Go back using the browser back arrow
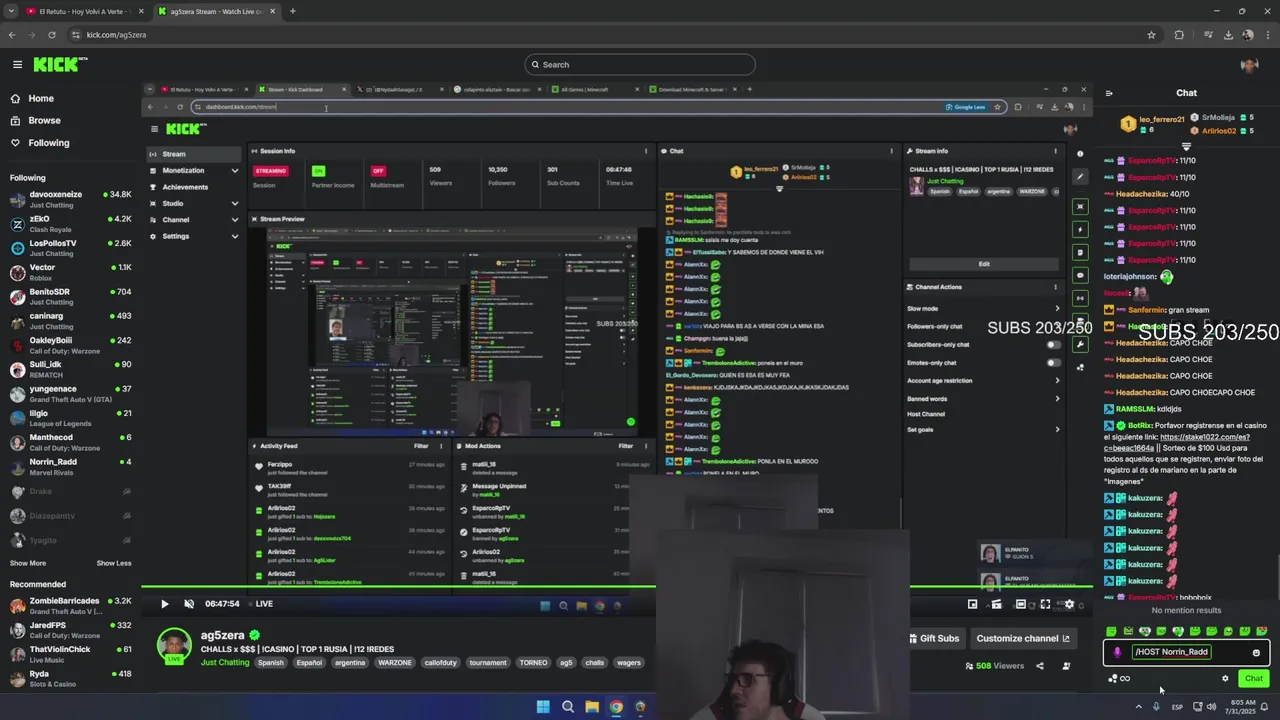The height and width of the screenshot is (720, 1280). [x=12, y=35]
